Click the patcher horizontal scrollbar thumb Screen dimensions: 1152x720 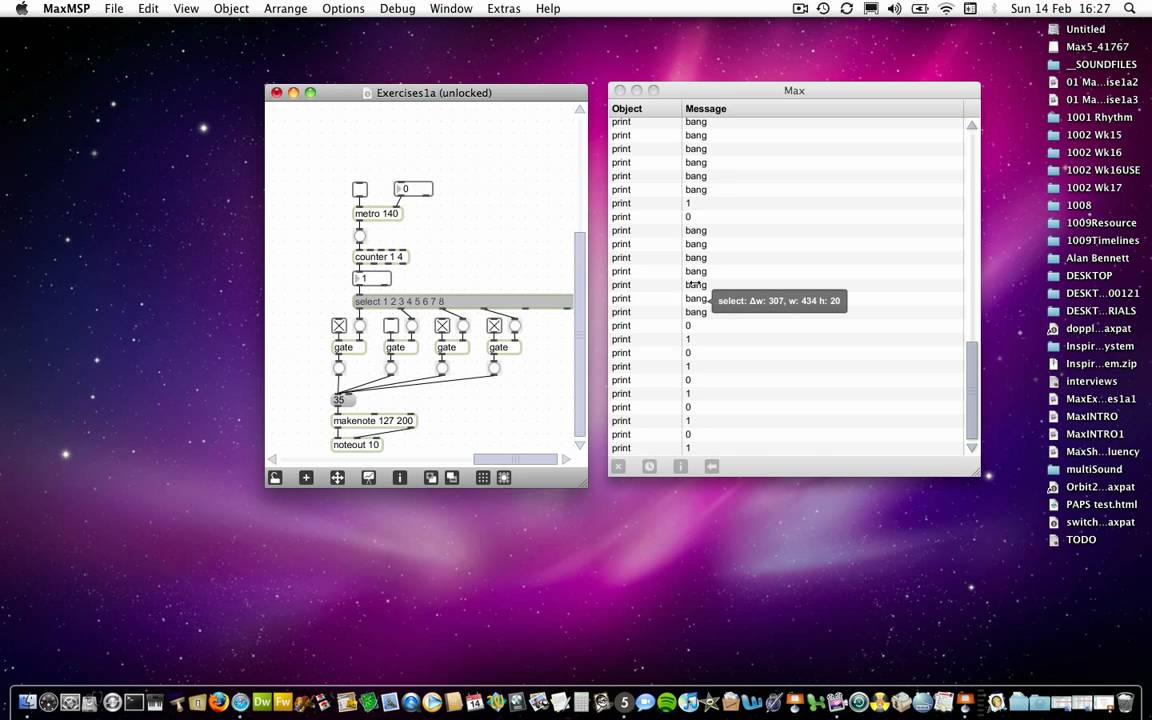515,459
